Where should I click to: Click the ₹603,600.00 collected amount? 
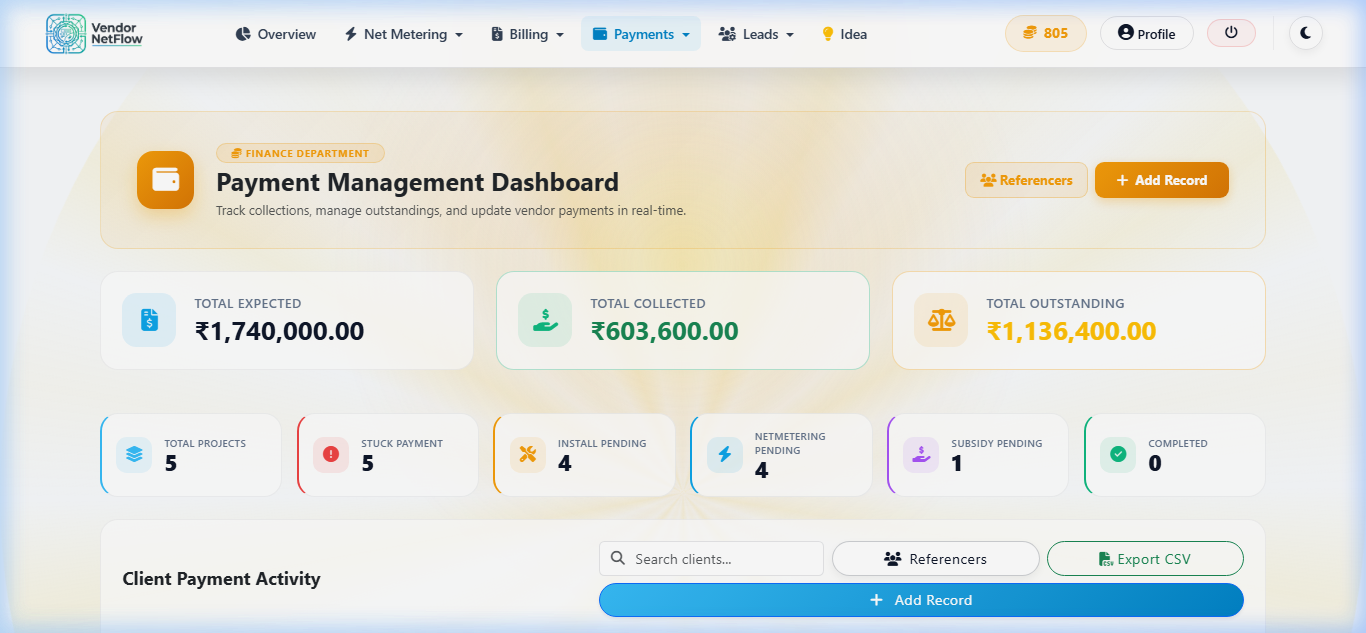(664, 331)
